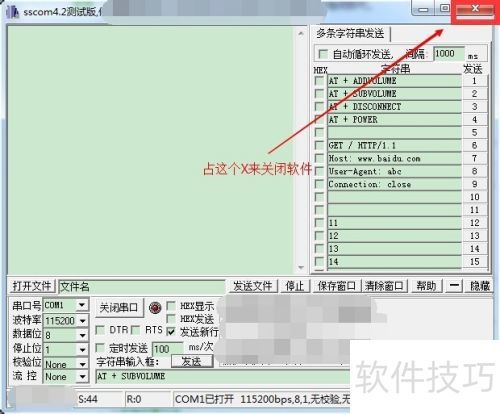Enable 自动循环发送 checkbox

click(x=323, y=54)
